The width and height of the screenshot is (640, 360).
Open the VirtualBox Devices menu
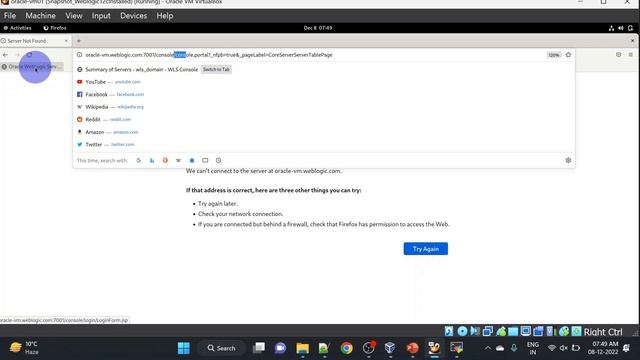pos(133,16)
